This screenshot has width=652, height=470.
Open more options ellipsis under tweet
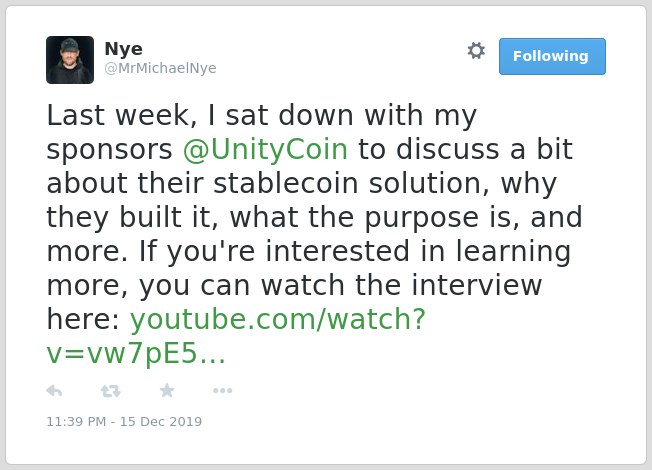(222, 391)
